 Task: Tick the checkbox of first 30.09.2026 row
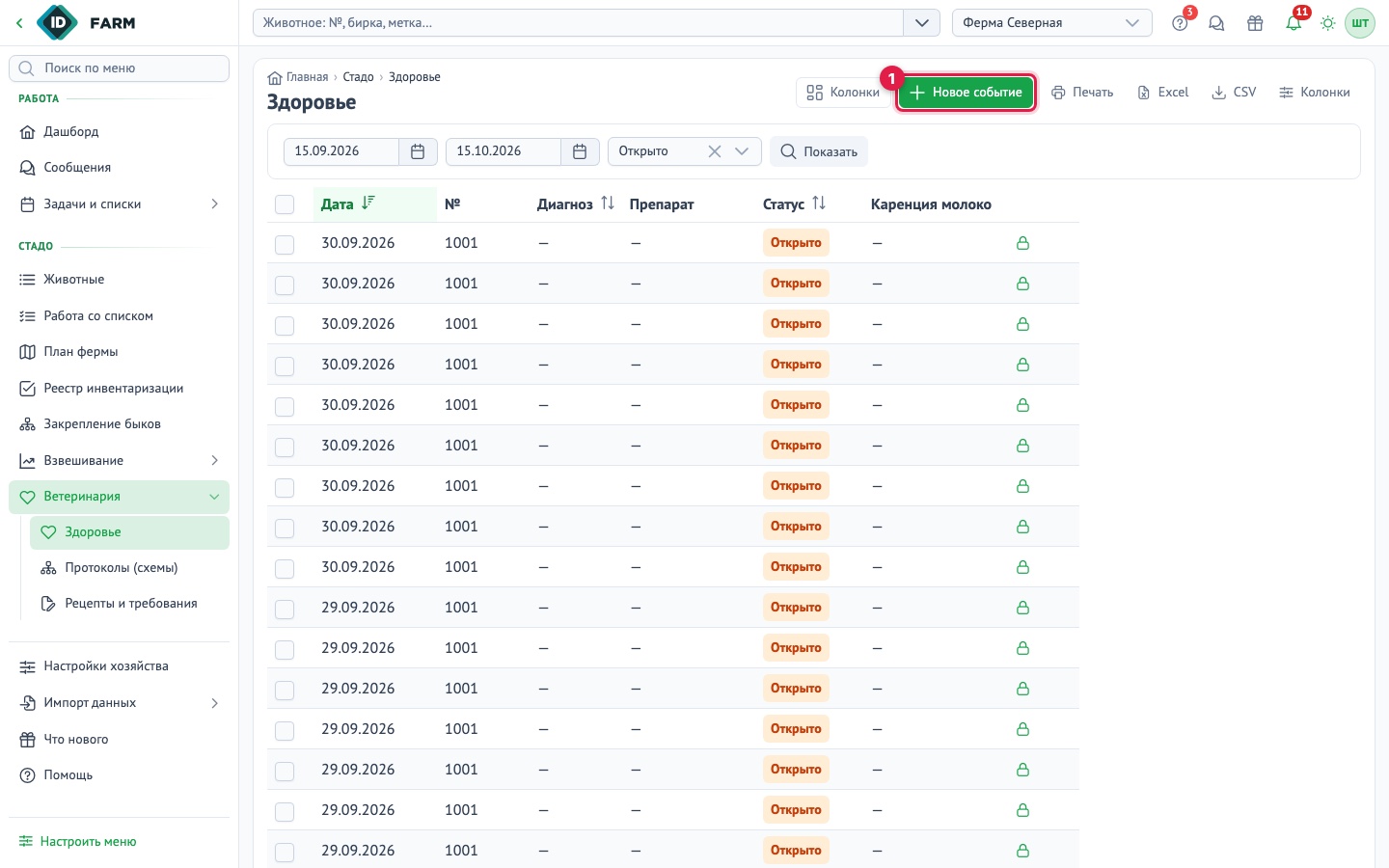pyautogui.click(x=285, y=245)
